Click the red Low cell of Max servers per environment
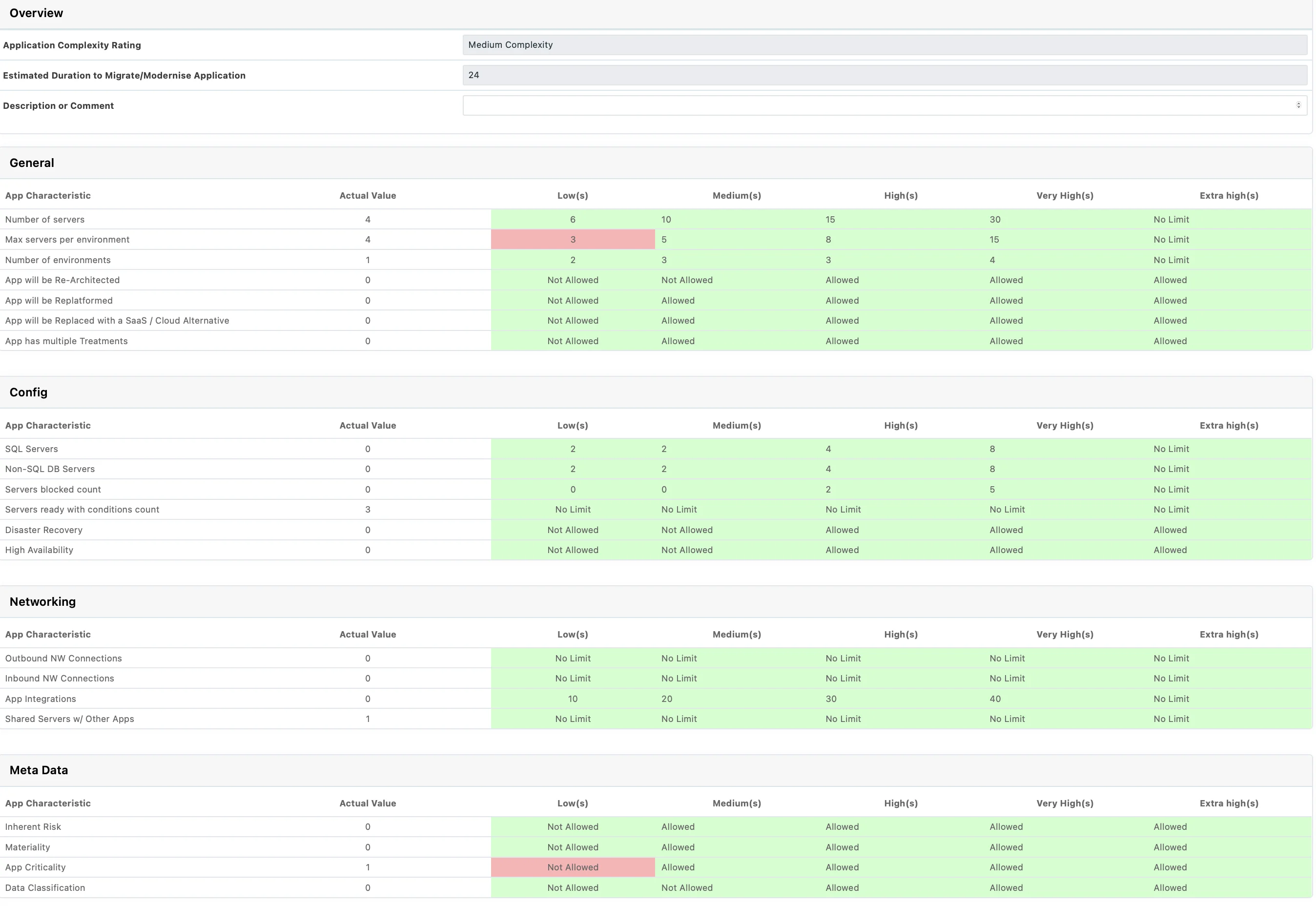 [x=573, y=240]
